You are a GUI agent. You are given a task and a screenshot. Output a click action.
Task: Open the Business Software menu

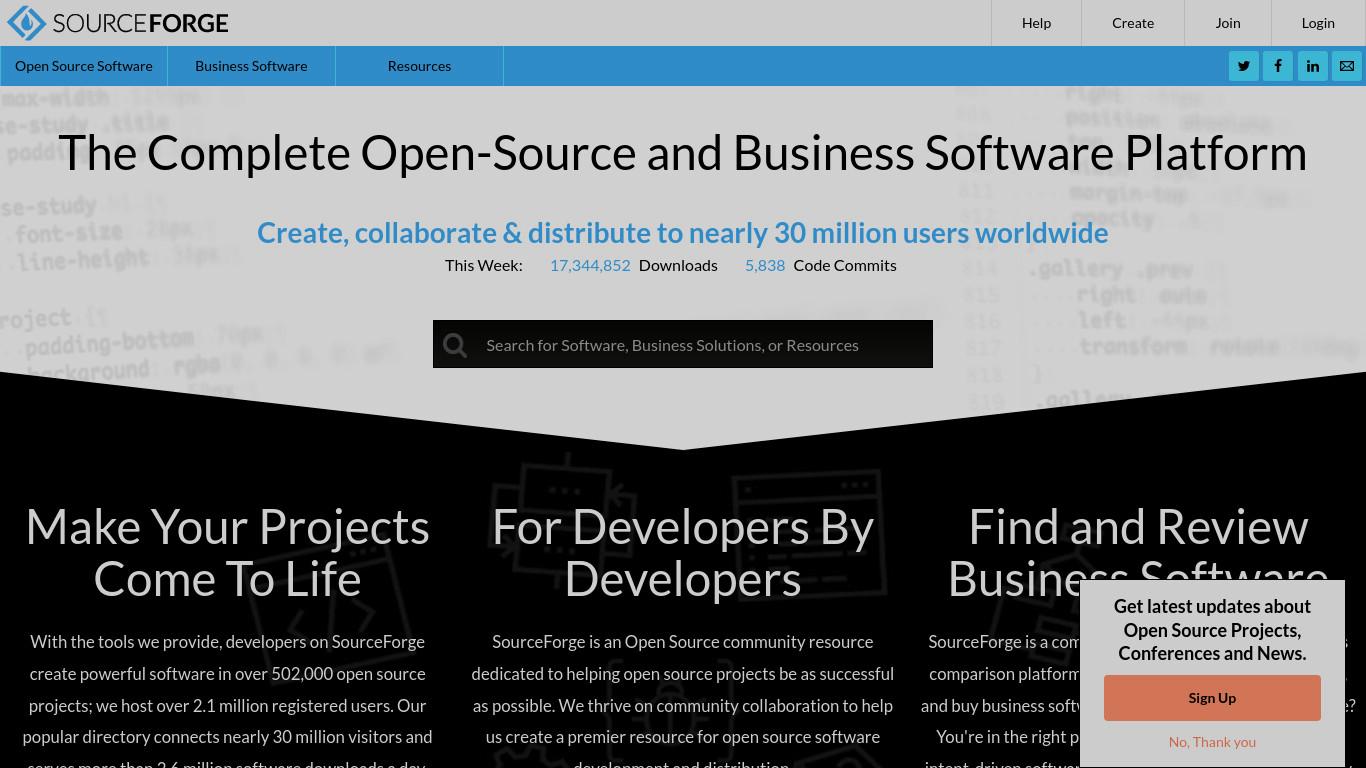point(251,66)
